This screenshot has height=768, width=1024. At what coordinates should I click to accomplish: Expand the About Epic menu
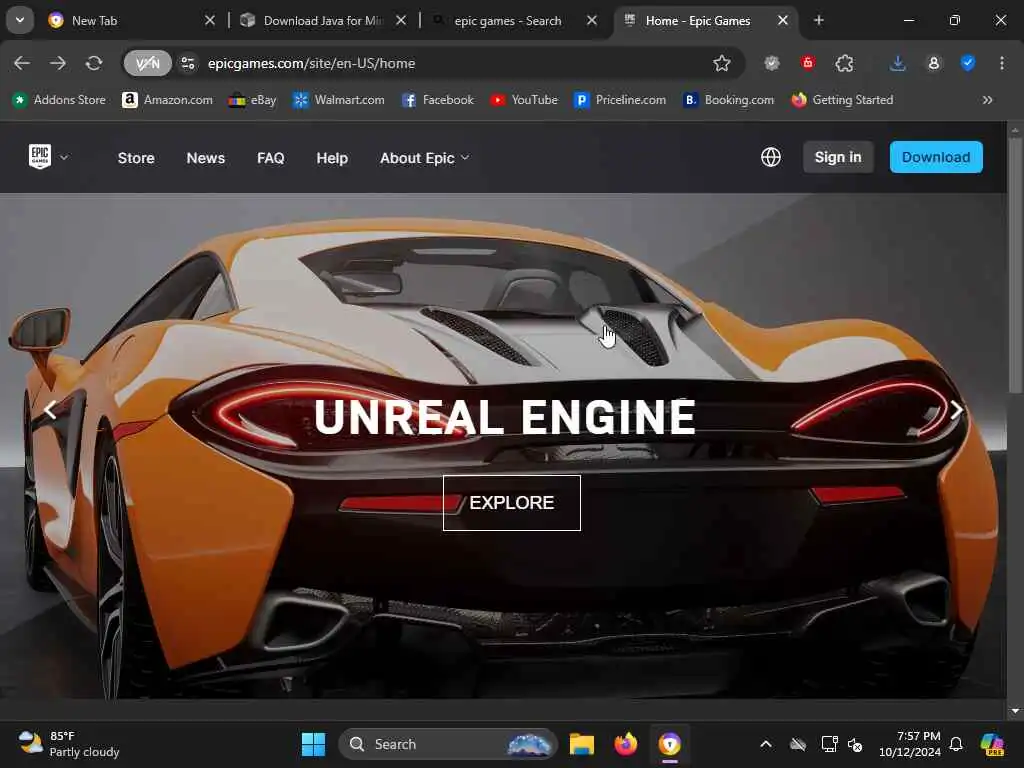point(424,158)
